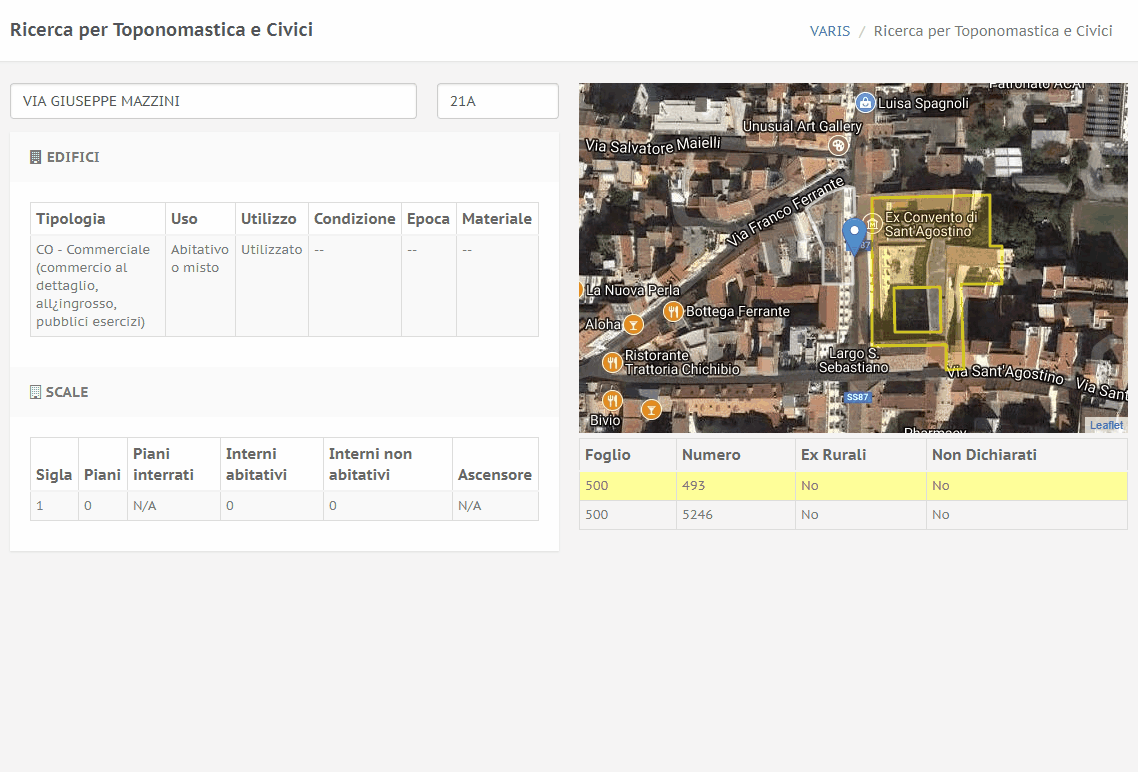Screen dimensions: 1138x772
Task: Click the Condizione column header
Action: 354,219
